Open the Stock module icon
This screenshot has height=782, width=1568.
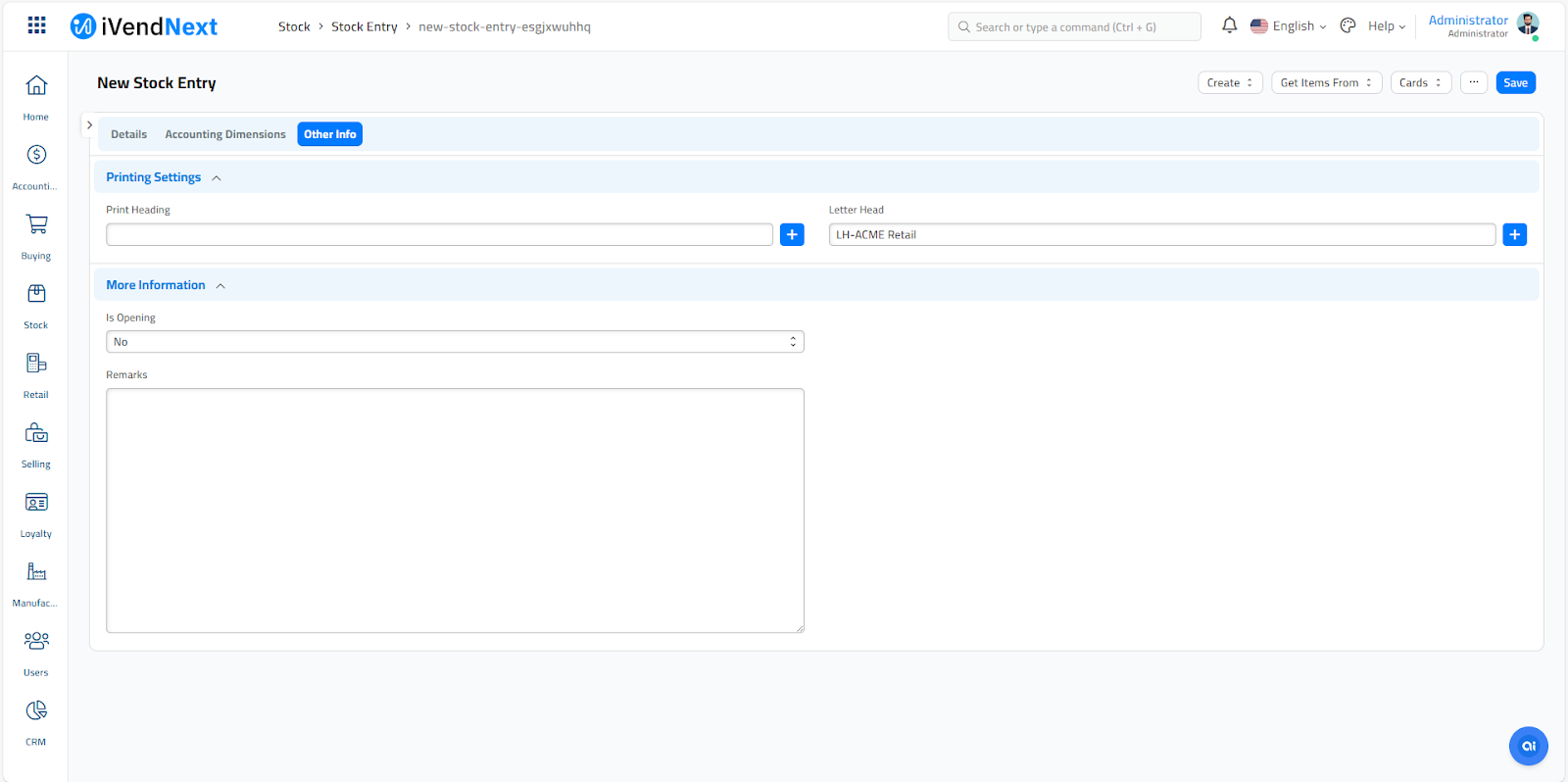pyautogui.click(x=36, y=294)
